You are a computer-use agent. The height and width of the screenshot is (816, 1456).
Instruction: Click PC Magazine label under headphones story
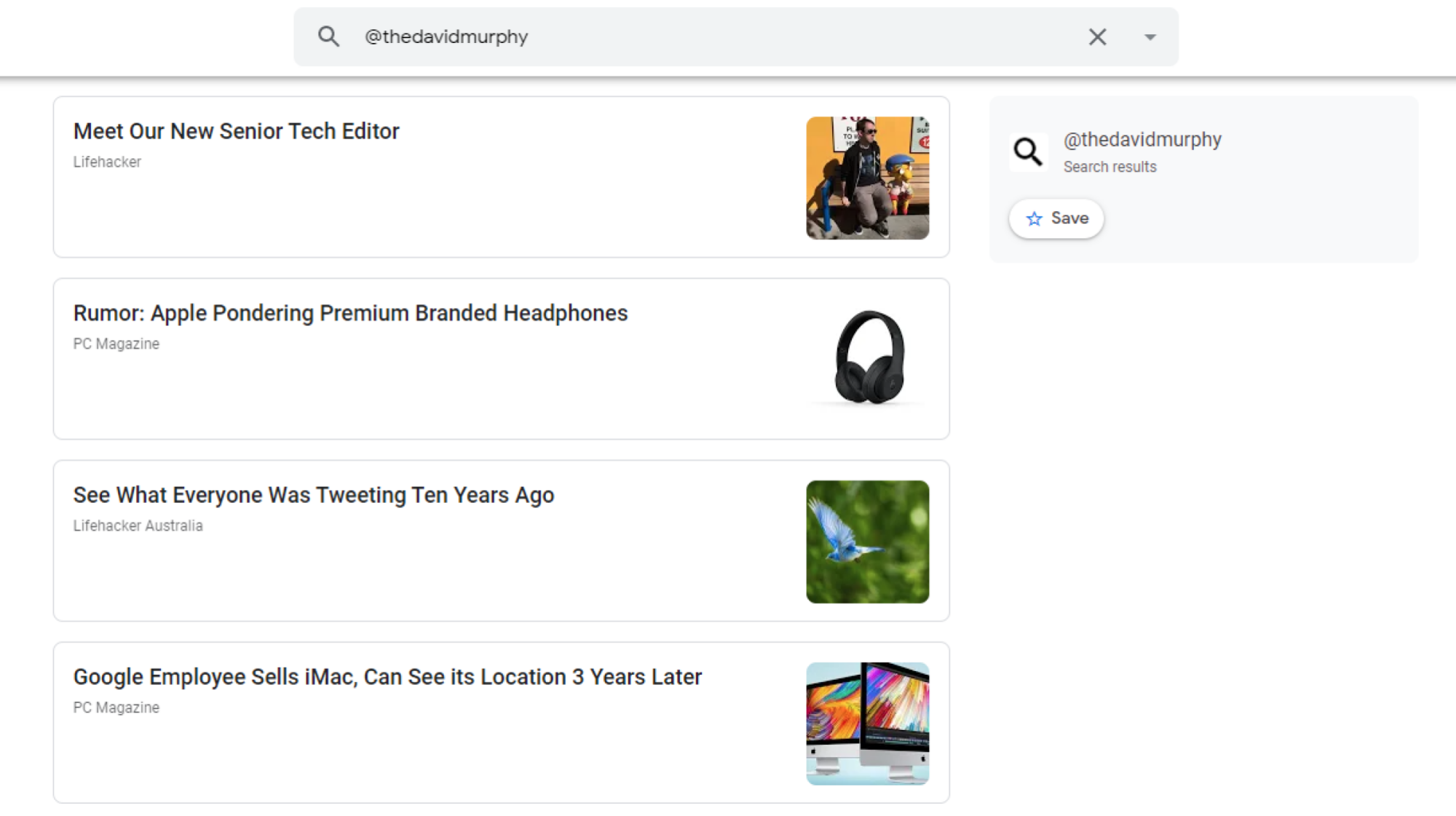click(116, 344)
